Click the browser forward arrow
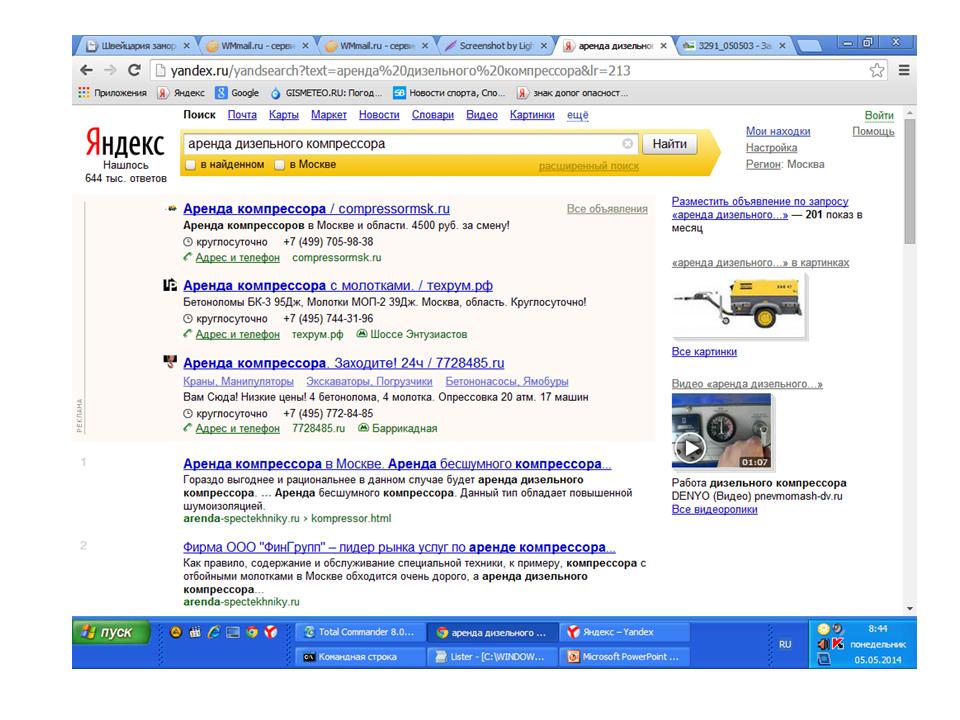 (x=110, y=70)
